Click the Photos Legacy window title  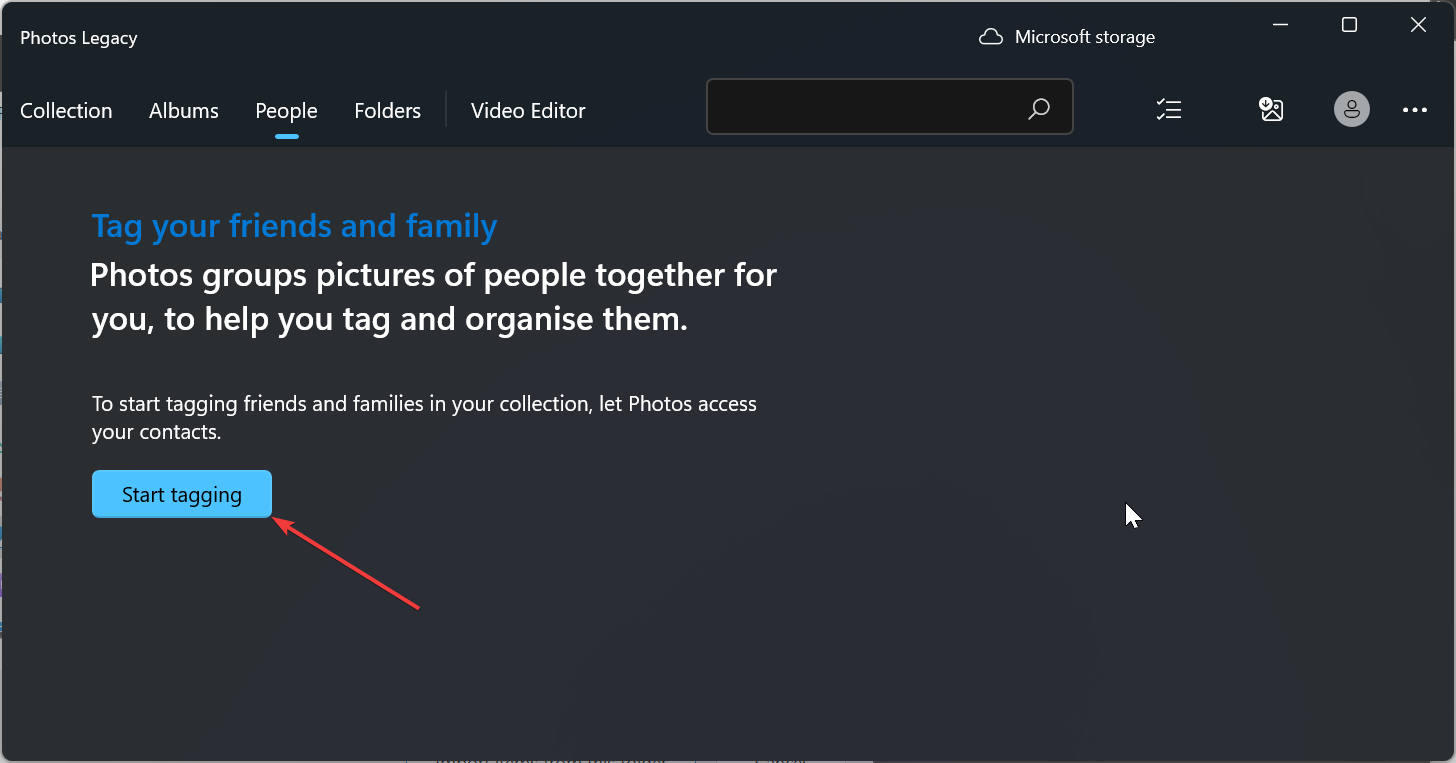[79, 38]
